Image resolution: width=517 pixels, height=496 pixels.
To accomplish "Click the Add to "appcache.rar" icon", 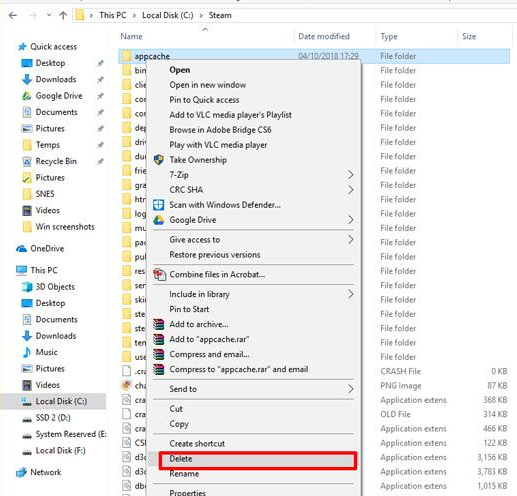I will pos(159,339).
